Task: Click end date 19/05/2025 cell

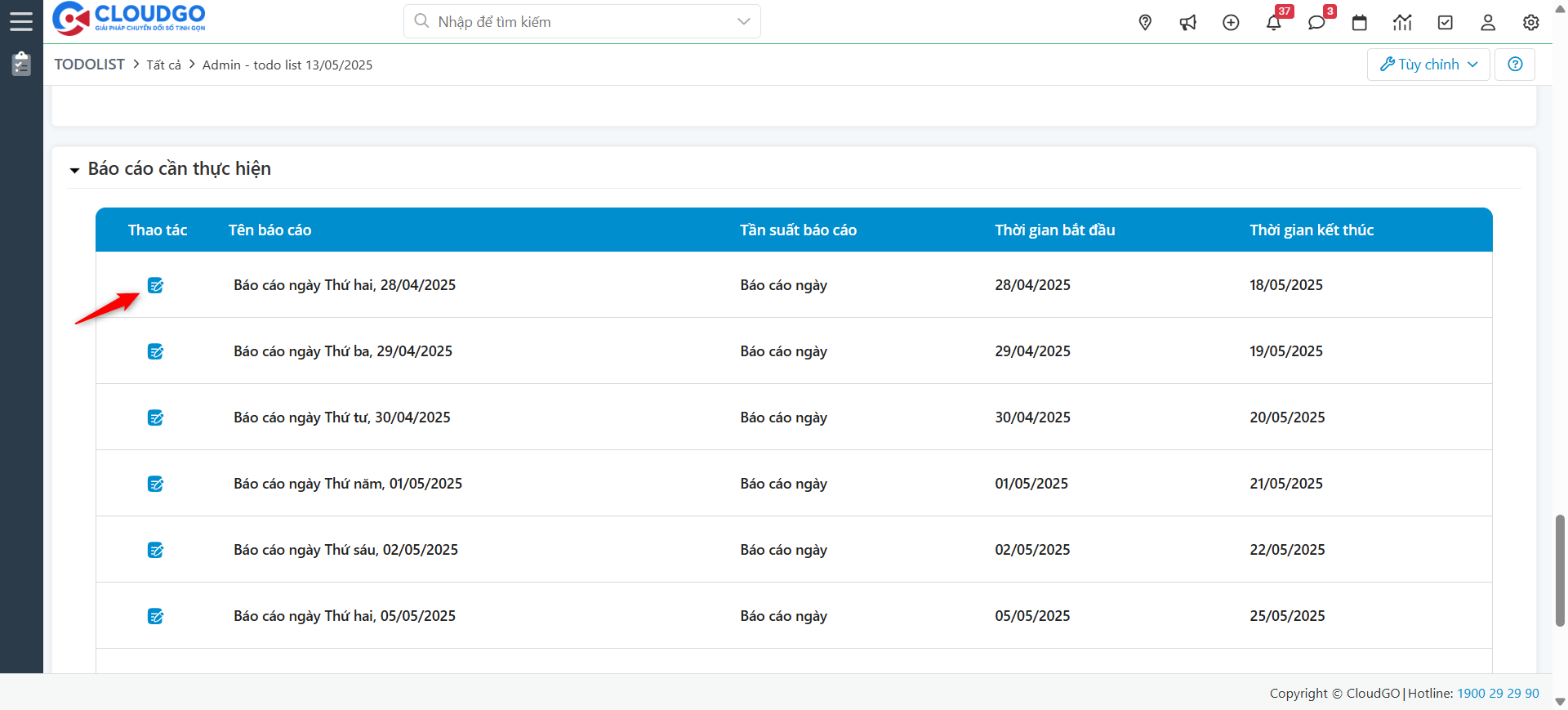Action: pos(1286,351)
